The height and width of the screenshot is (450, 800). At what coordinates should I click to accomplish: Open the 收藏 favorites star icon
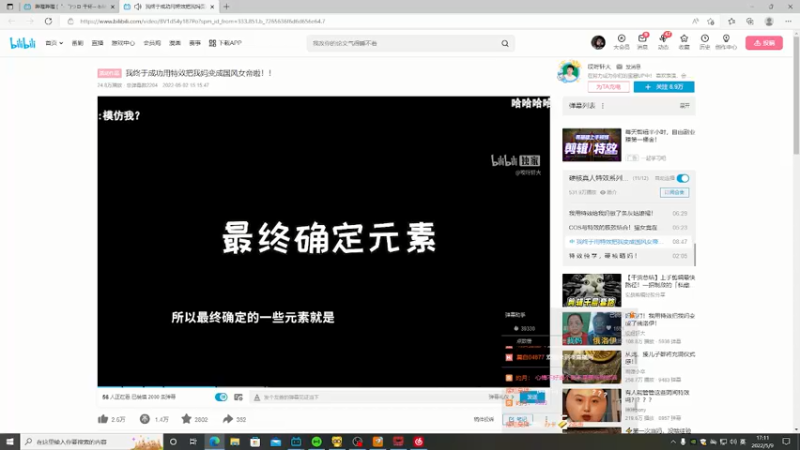pyautogui.click(x=684, y=42)
